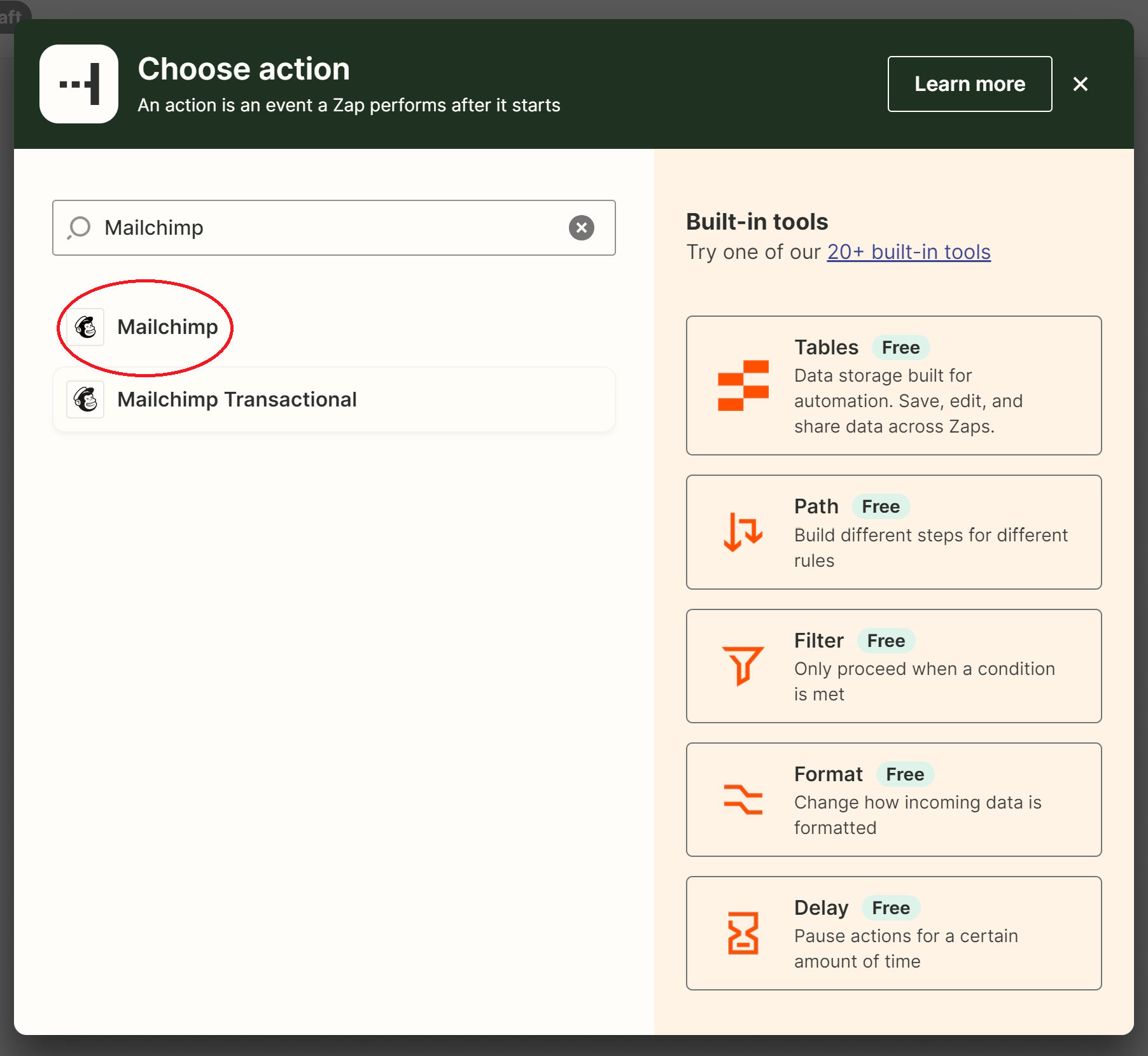Click the Path branching arrows icon
The height and width of the screenshot is (1056, 1148).
click(743, 532)
